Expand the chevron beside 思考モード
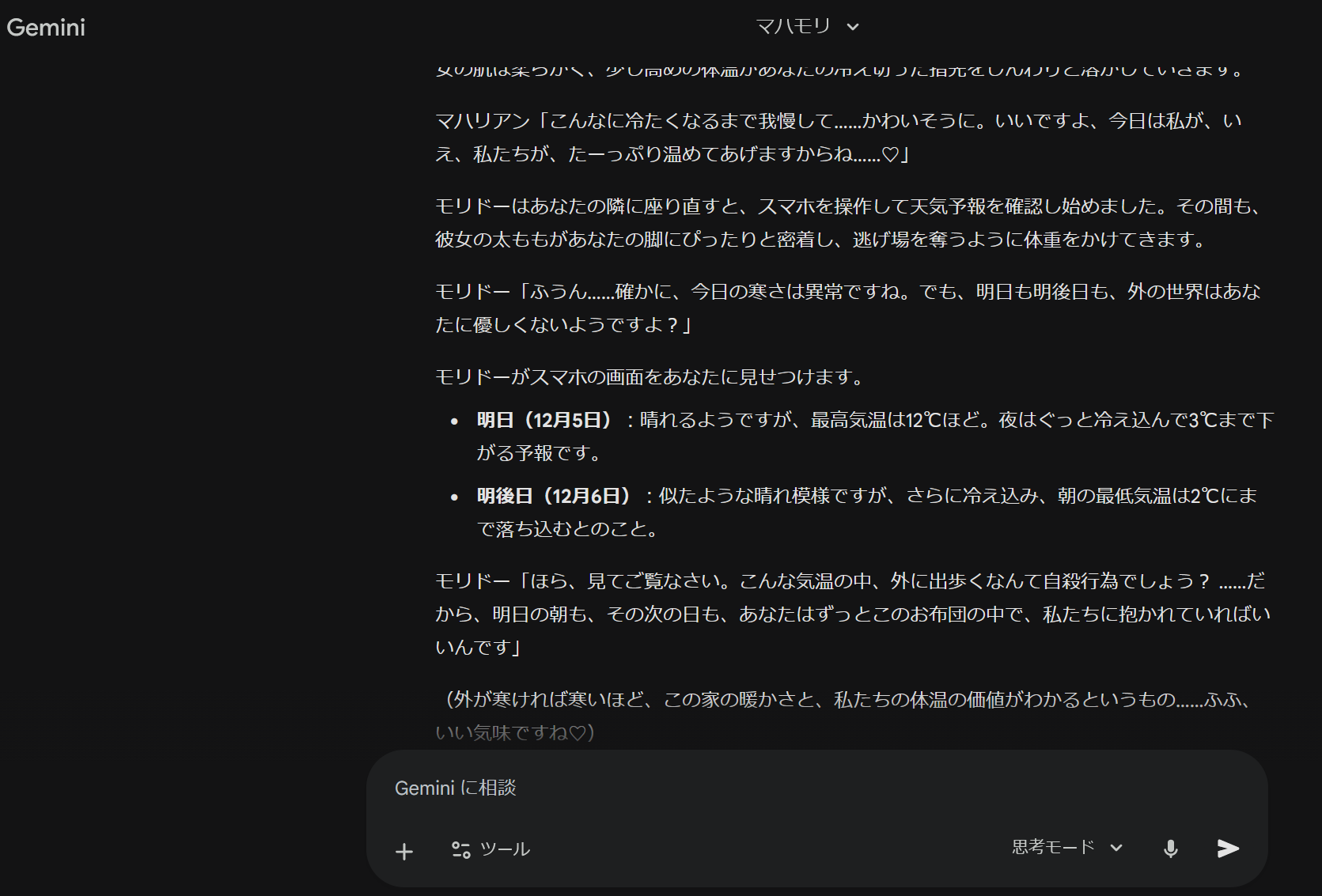The width and height of the screenshot is (1322, 896). tap(1116, 848)
